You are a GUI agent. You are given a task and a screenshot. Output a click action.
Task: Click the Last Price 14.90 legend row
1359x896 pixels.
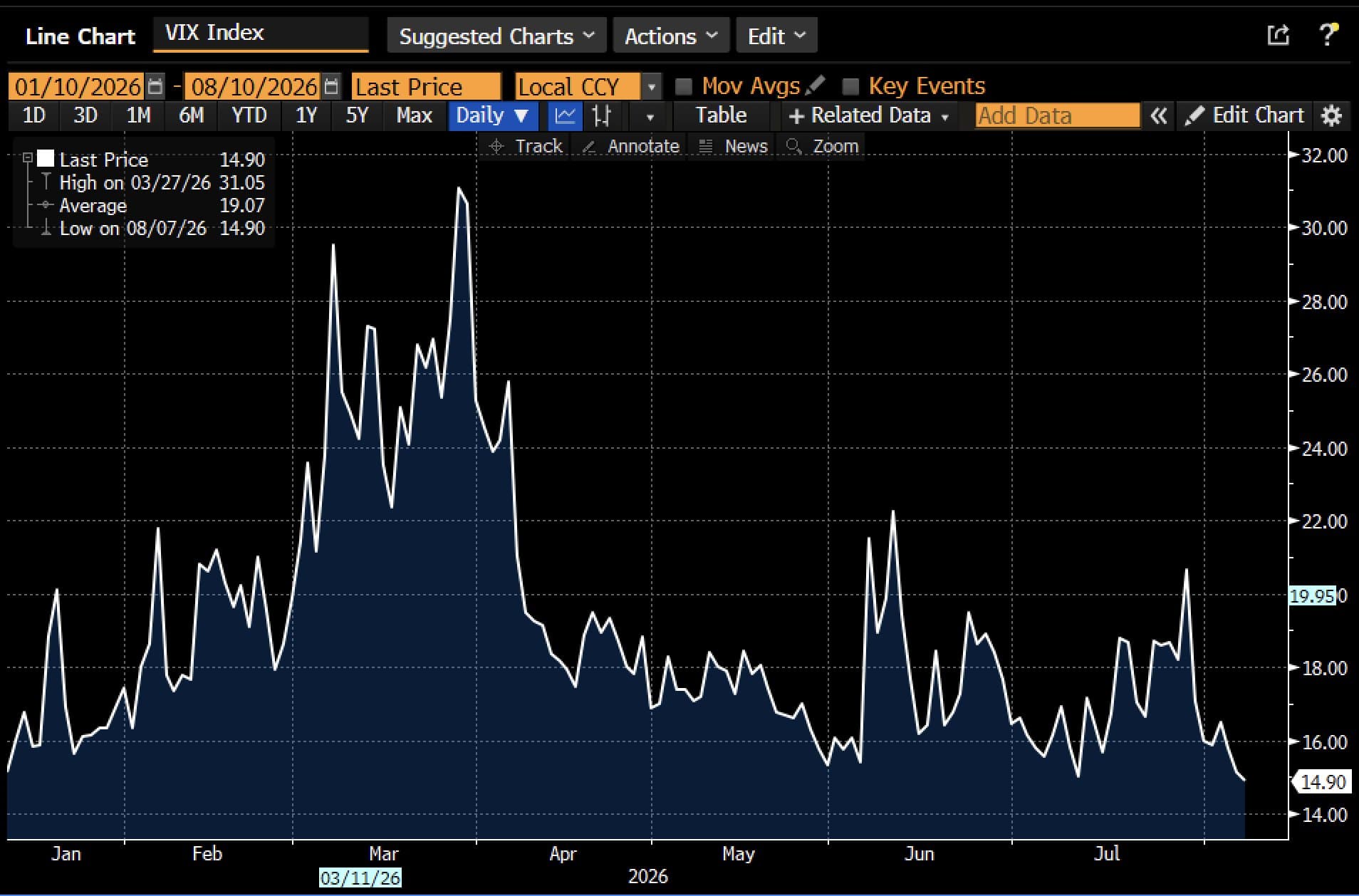(152, 159)
